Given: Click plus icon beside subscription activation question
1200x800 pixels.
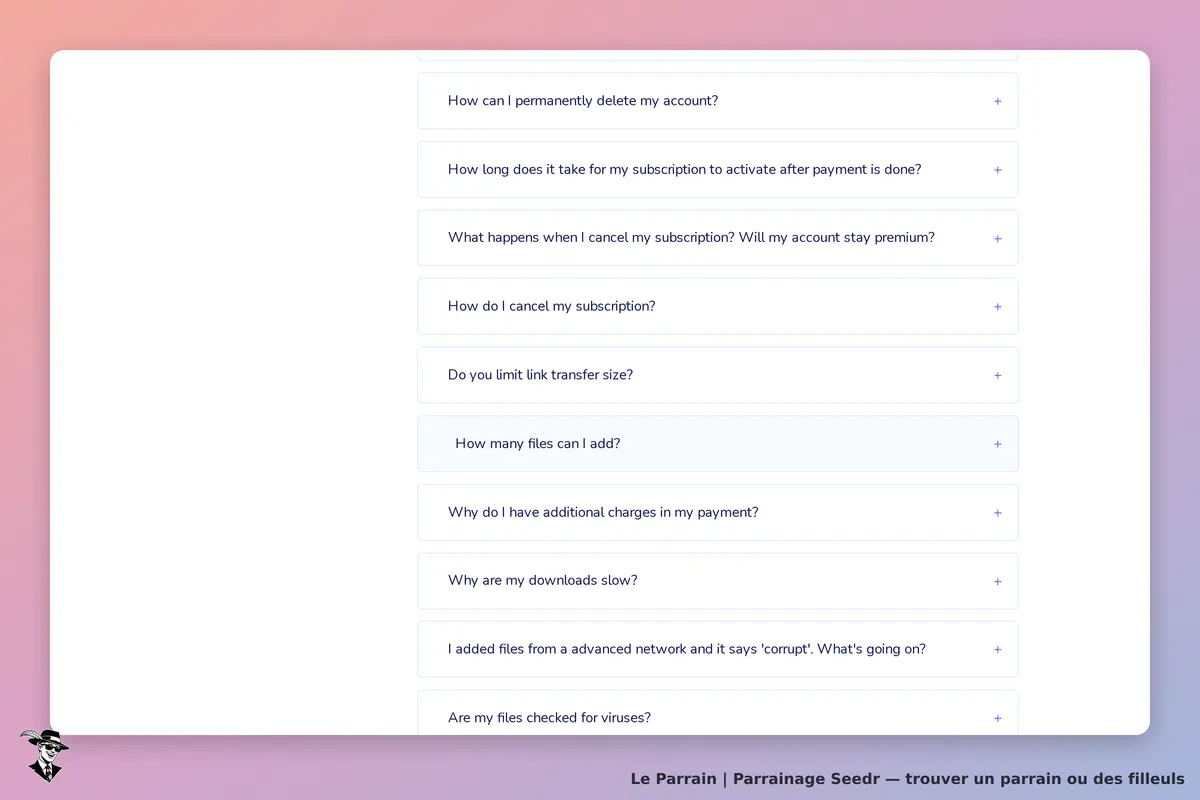Looking at the screenshot, I should pyautogui.click(x=997, y=170).
